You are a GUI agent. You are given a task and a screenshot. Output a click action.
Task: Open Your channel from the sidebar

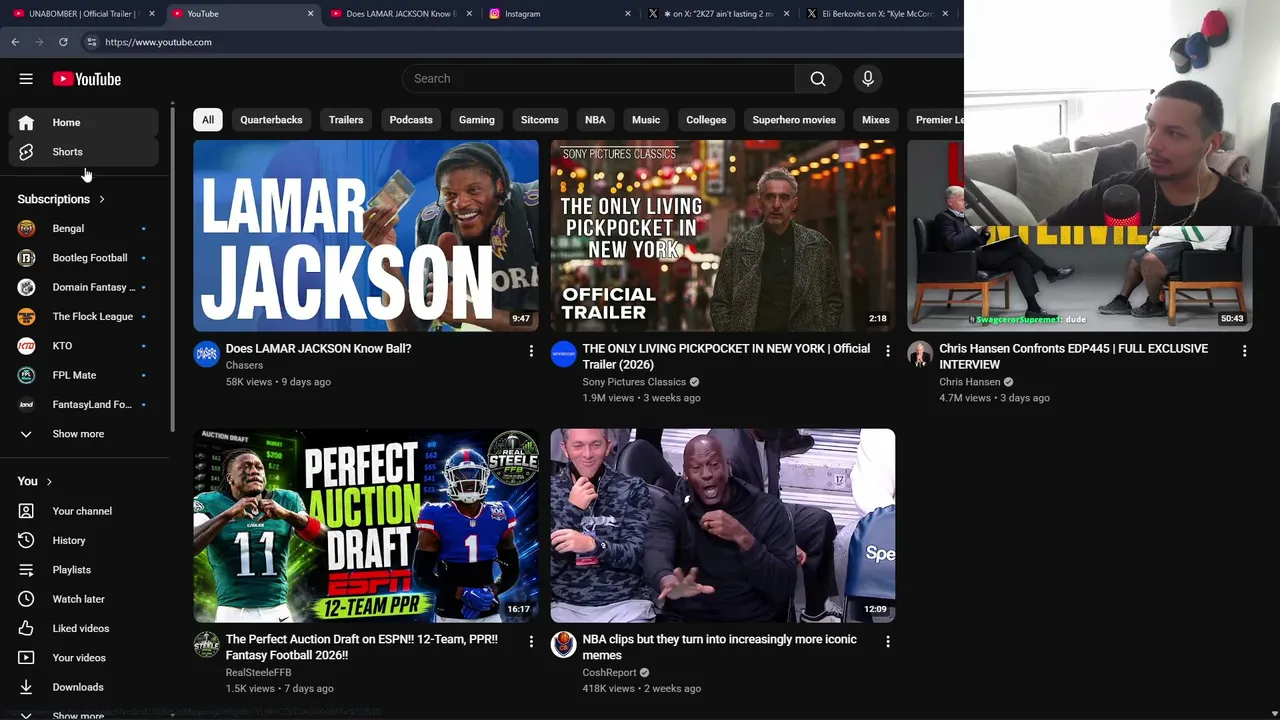tap(84, 511)
